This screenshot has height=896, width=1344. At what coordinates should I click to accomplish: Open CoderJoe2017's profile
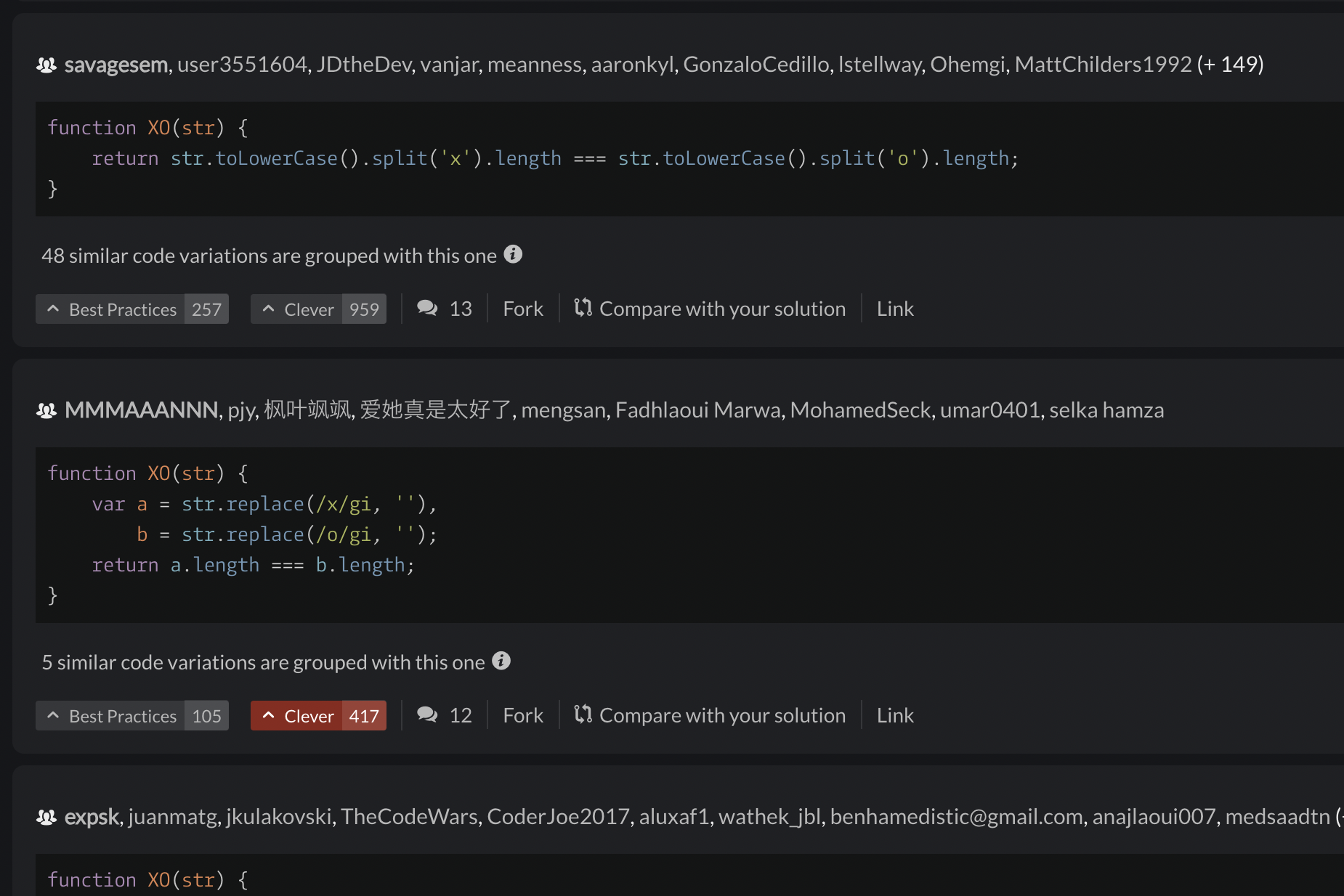(x=558, y=817)
